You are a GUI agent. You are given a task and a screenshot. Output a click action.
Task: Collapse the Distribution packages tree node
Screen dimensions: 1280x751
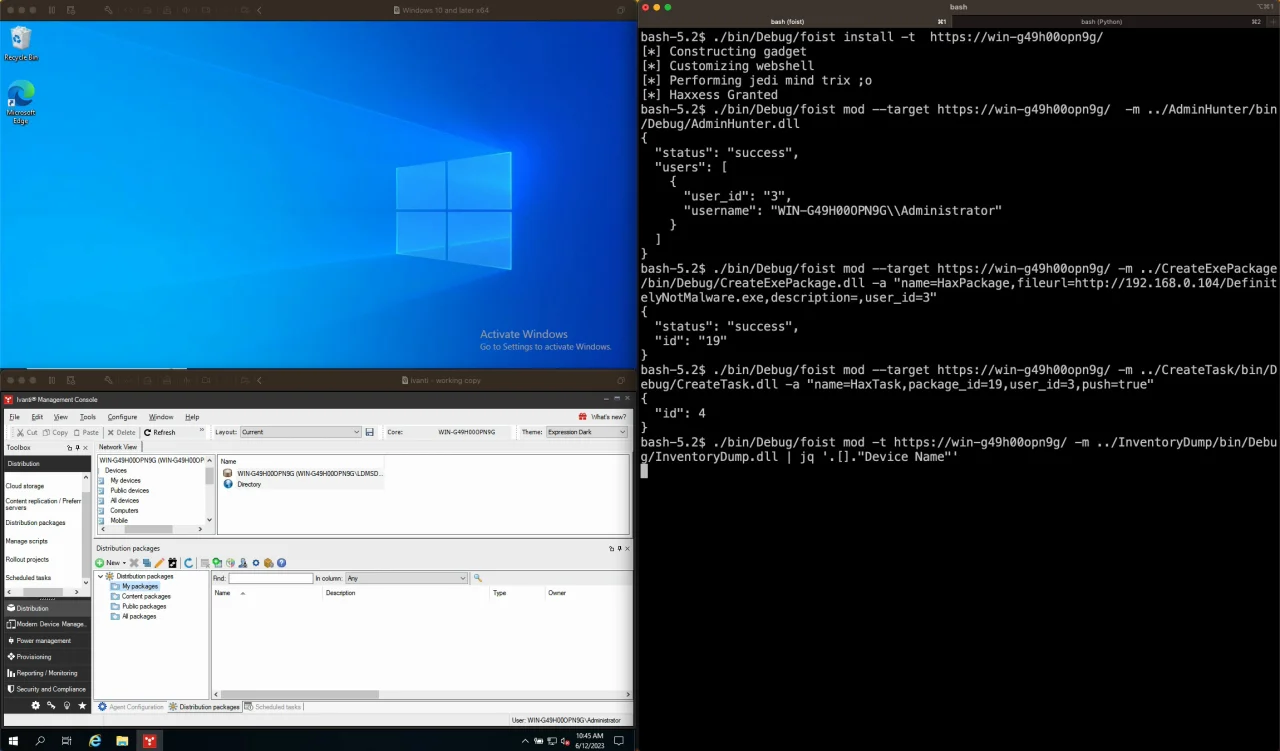pos(101,576)
